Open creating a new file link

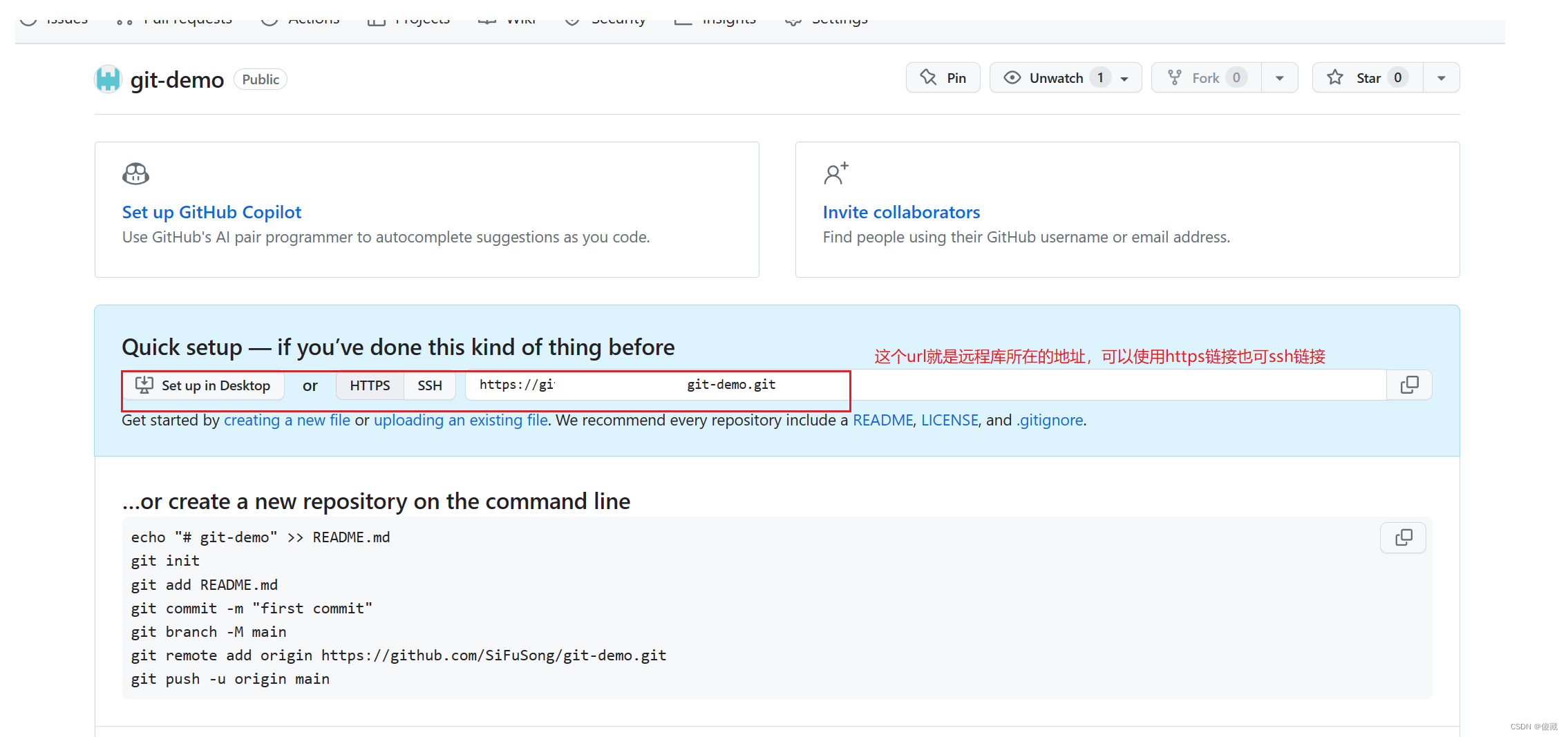[287, 420]
